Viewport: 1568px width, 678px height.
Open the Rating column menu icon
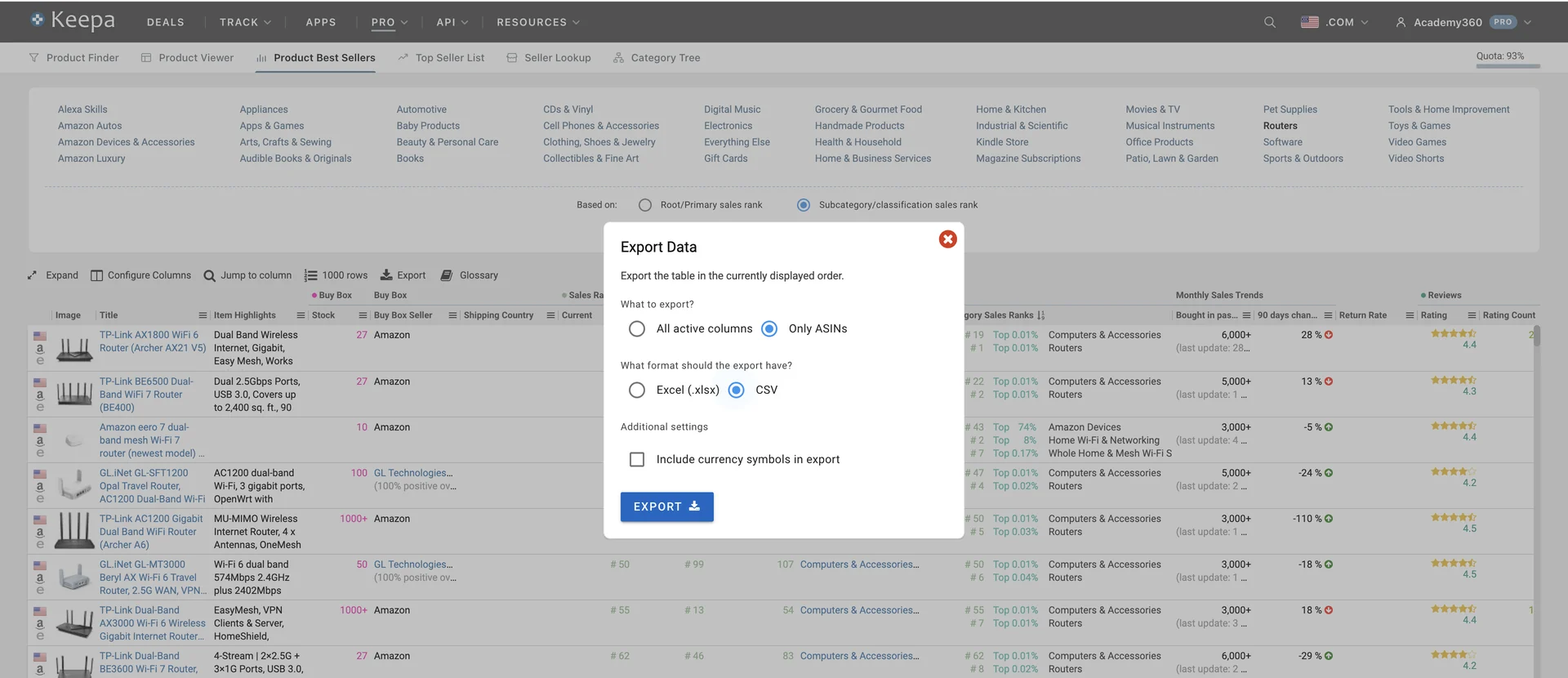coord(1472,315)
